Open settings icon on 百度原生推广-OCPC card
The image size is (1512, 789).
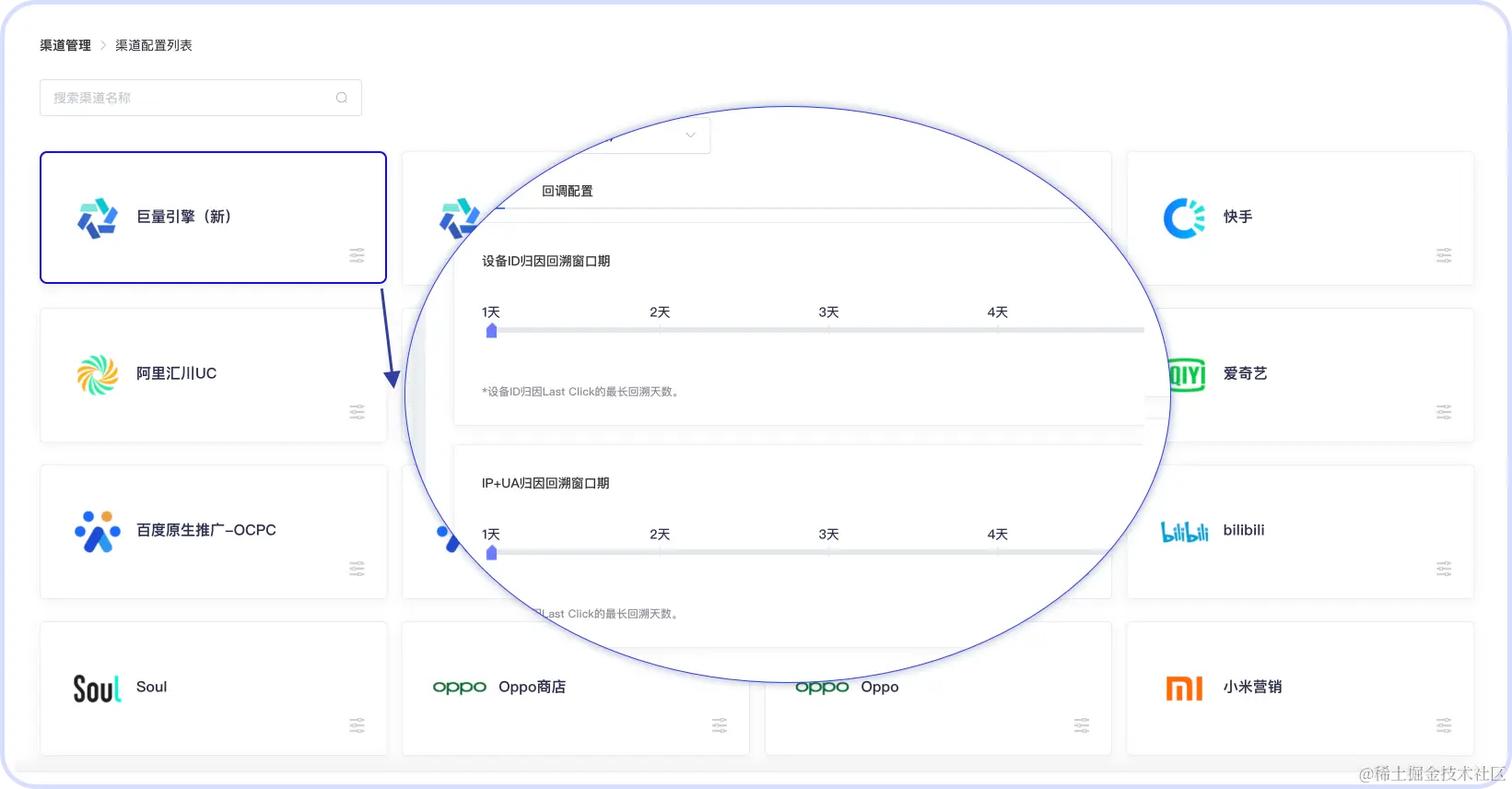(x=357, y=569)
